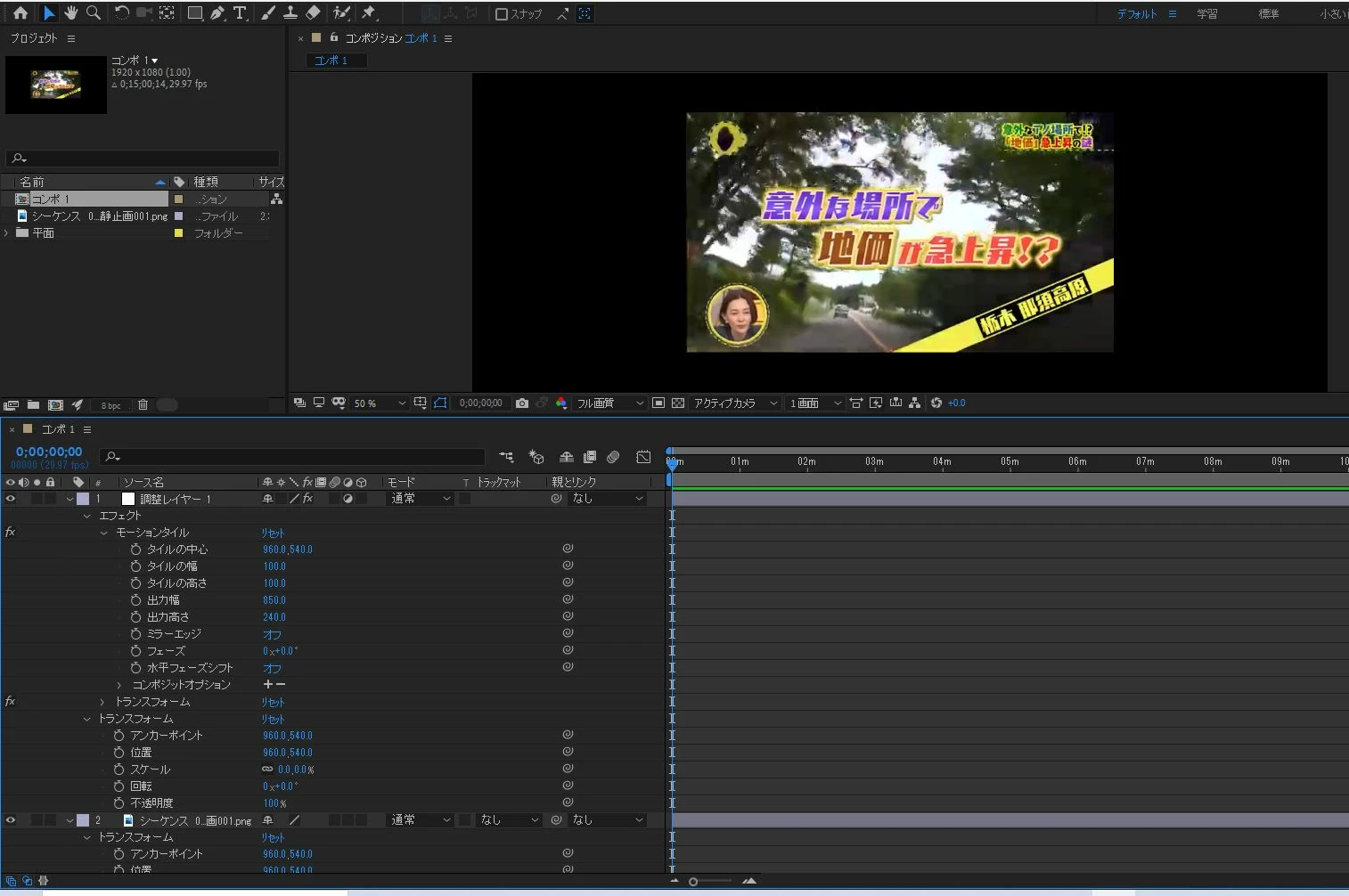1349x896 pixels.
Task: Click the snapshot camera icon in viewer
Action: tap(522, 403)
